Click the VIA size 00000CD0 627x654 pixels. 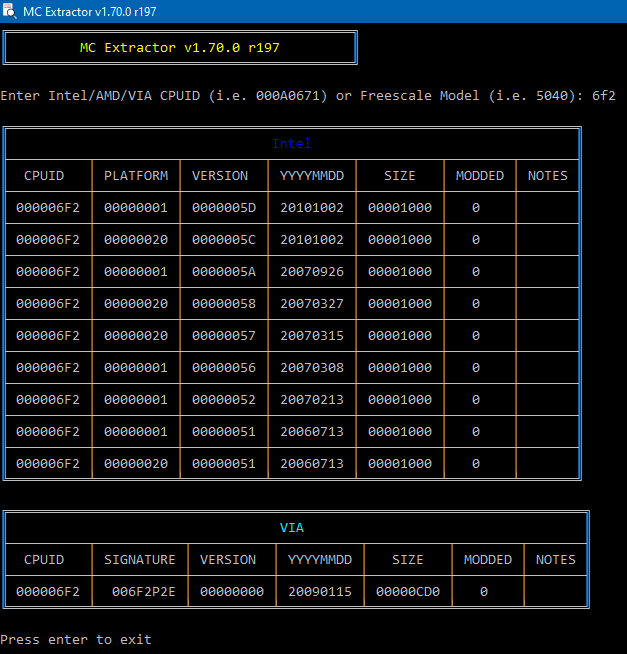pos(408,591)
